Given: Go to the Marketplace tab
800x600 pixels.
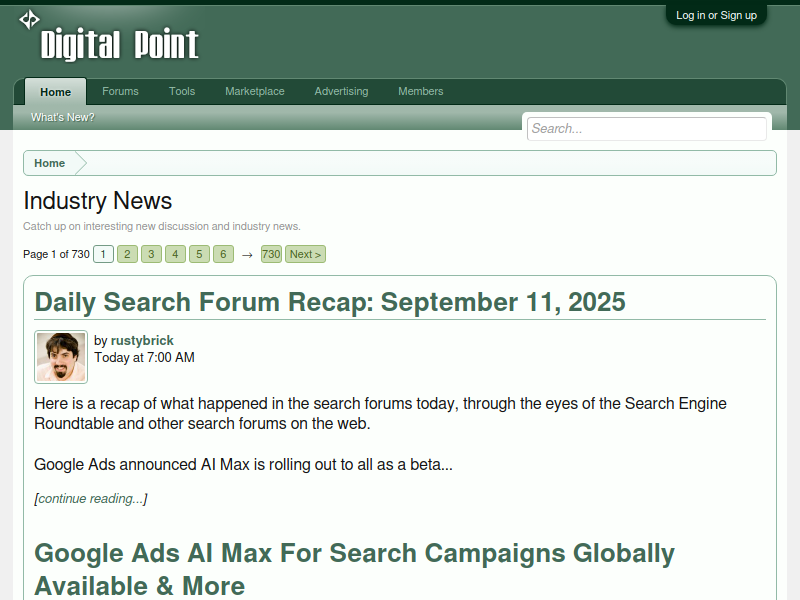Looking at the screenshot, I should point(255,91).
